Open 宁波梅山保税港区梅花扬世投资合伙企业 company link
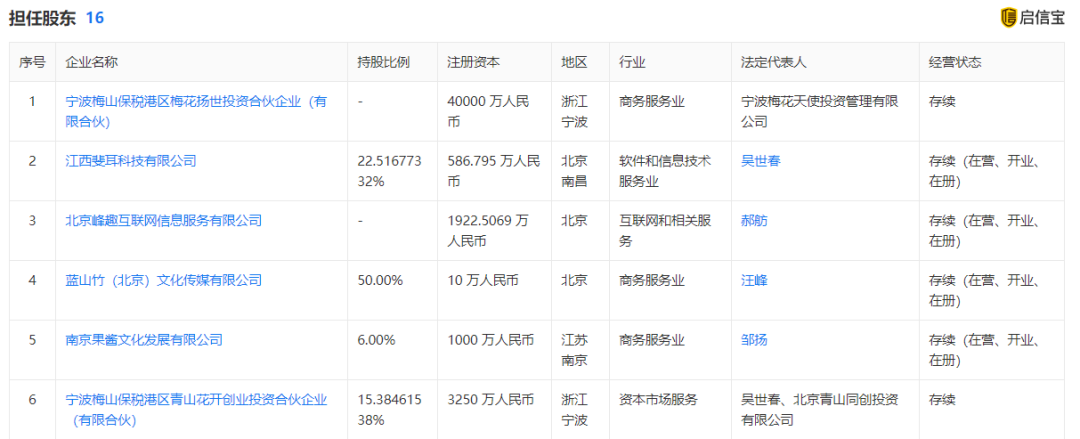 tap(196, 112)
